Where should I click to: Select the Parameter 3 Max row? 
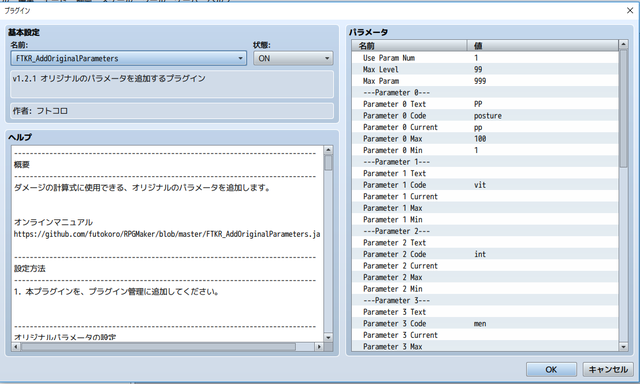pyautogui.click(x=485, y=346)
